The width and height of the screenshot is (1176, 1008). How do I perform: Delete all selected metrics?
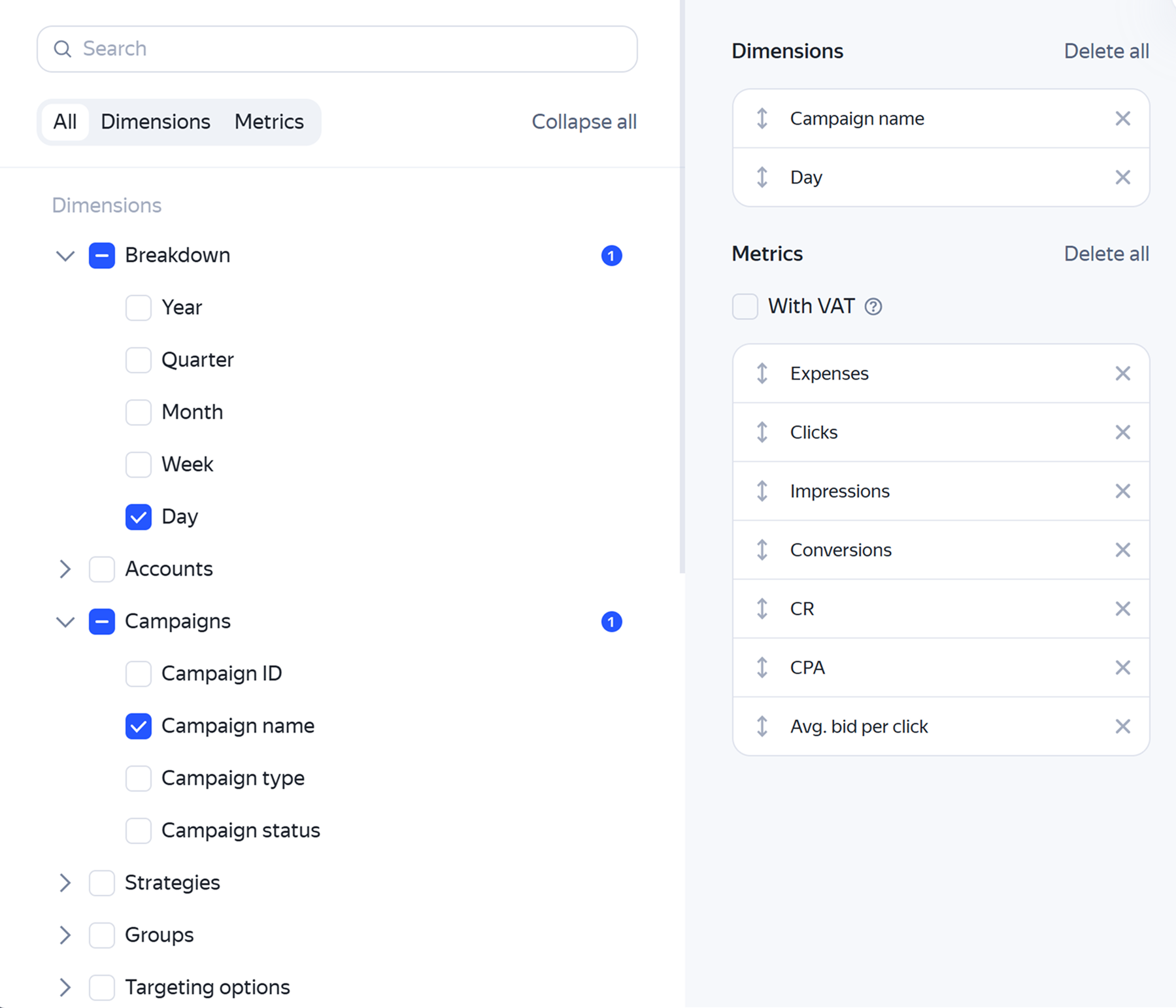point(1107,254)
